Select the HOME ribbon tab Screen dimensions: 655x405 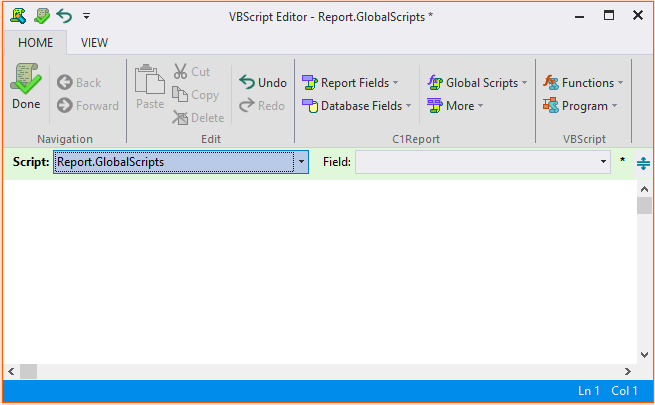tap(36, 43)
